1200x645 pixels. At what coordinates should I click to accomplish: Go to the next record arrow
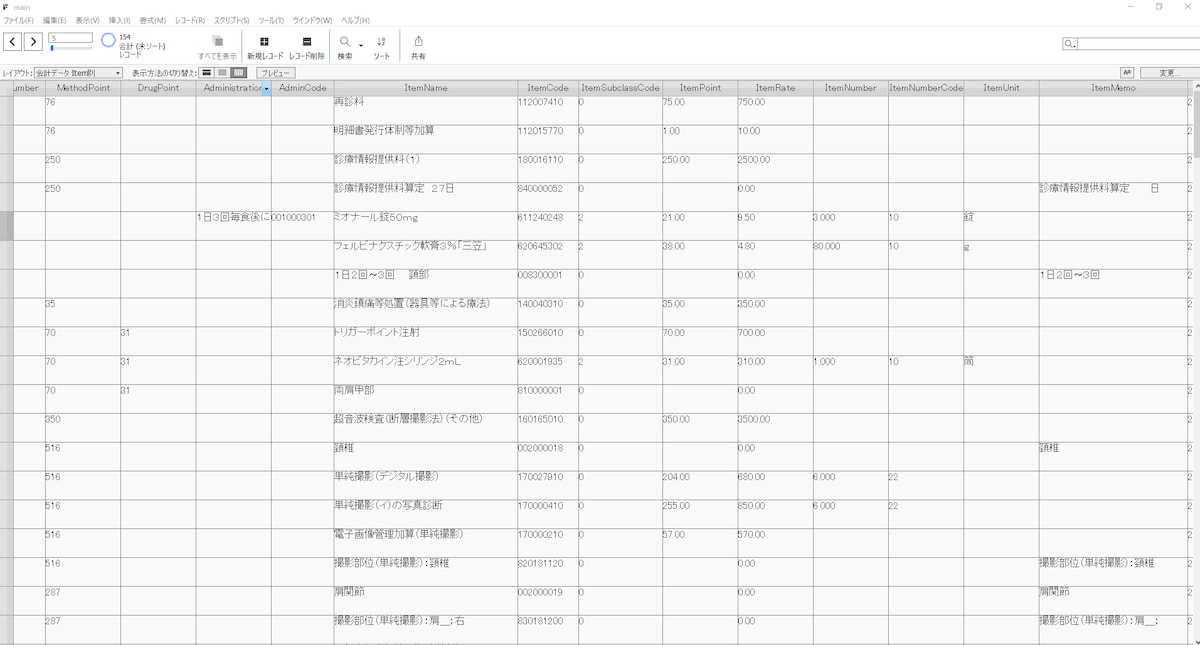pyautogui.click(x=33, y=41)
